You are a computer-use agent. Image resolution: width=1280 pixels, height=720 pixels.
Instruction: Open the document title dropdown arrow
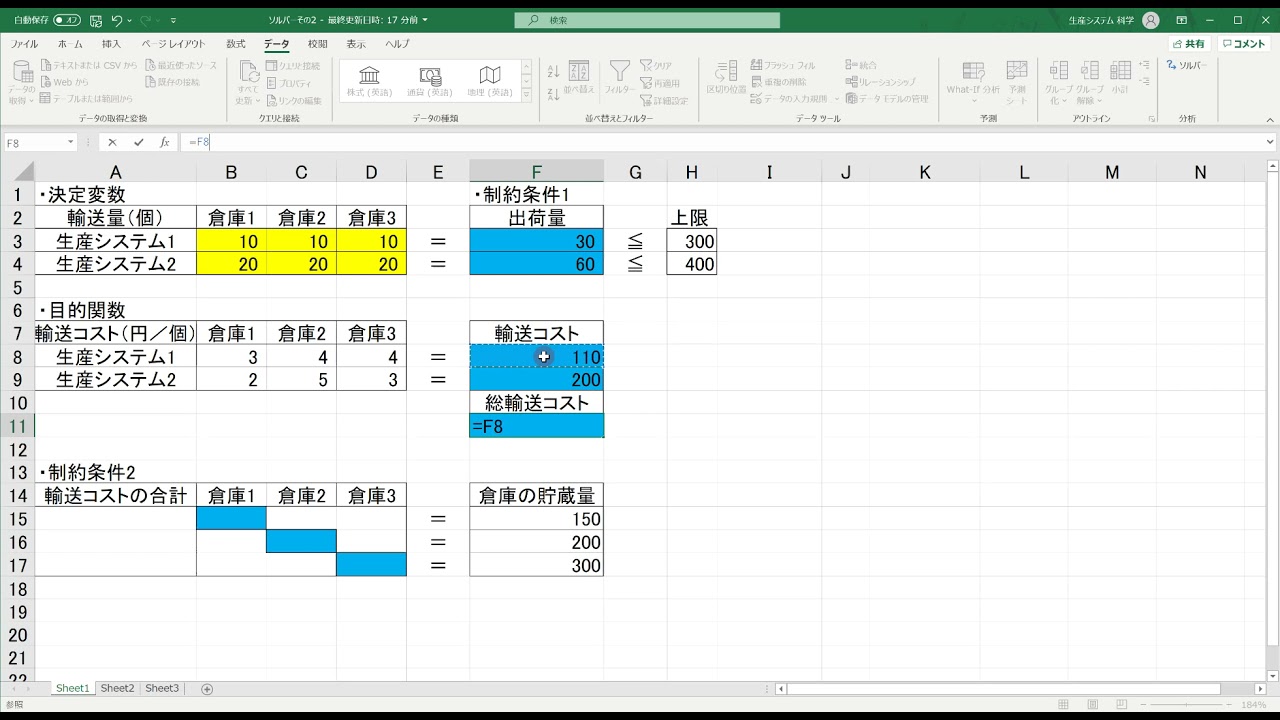click(425, 20)
